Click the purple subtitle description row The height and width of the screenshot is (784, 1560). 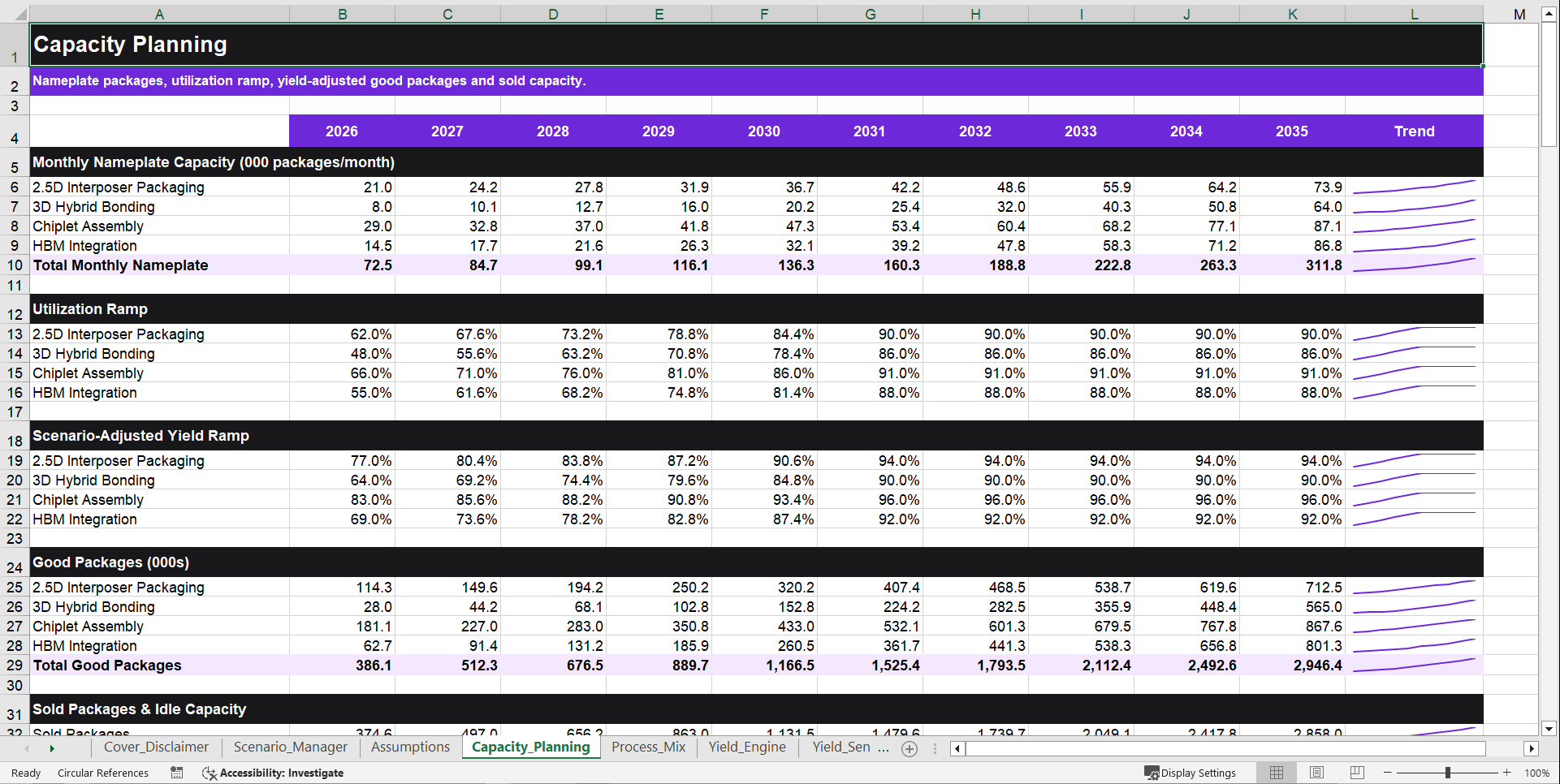(x=756, y=81)
